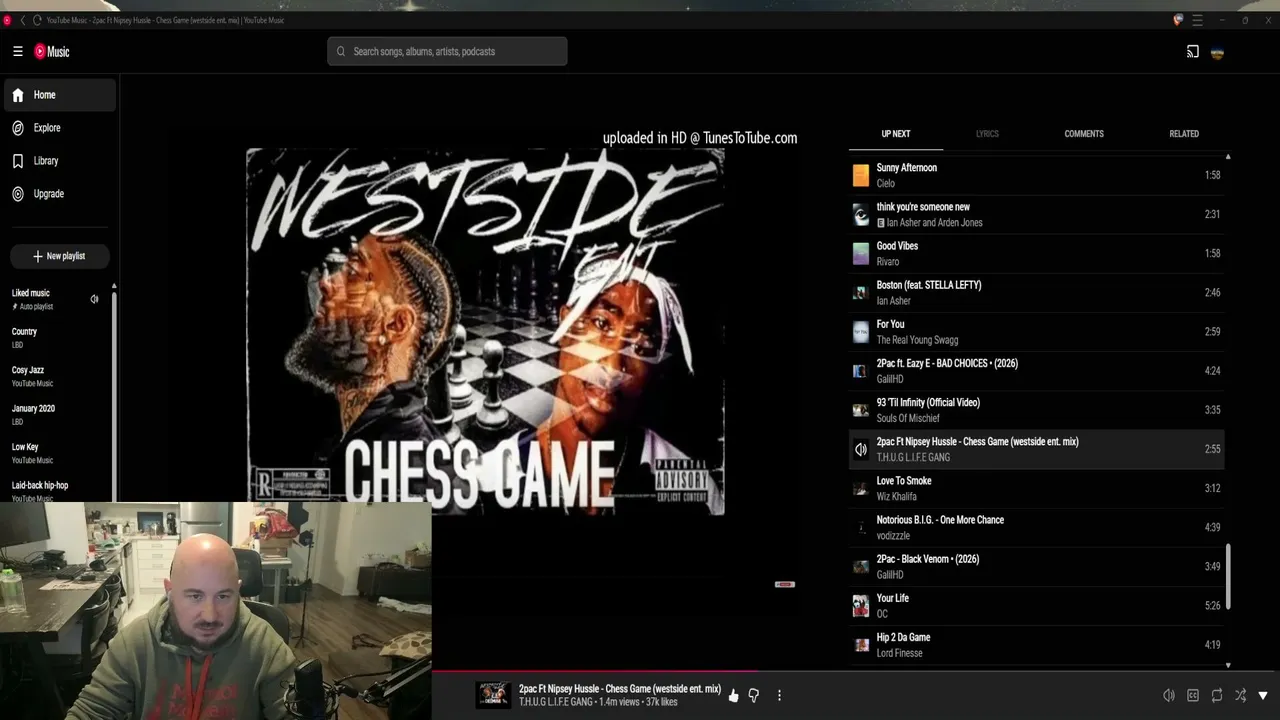This screenshot has width=1280, height=720.
Task: Click the Cast to device icon
Action: pyautogui.click(x=1192, y=52)
